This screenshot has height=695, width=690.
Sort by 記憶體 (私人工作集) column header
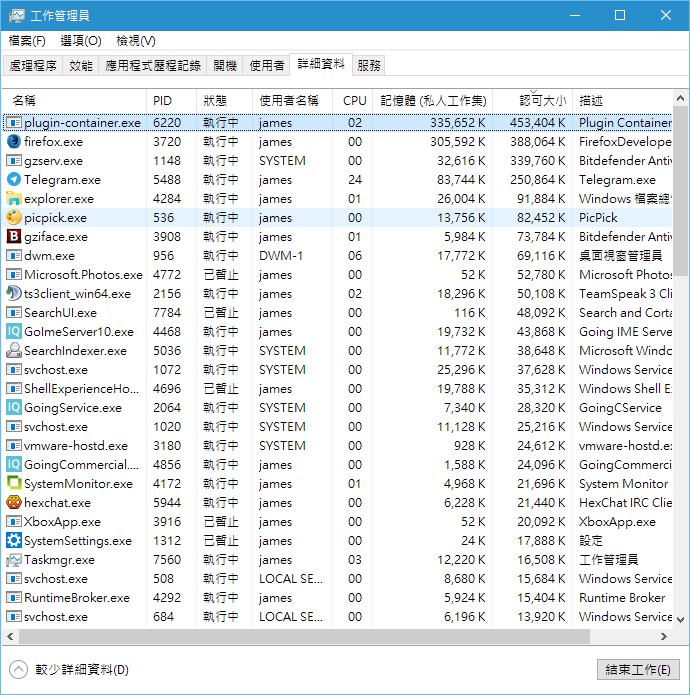point(433,101)
